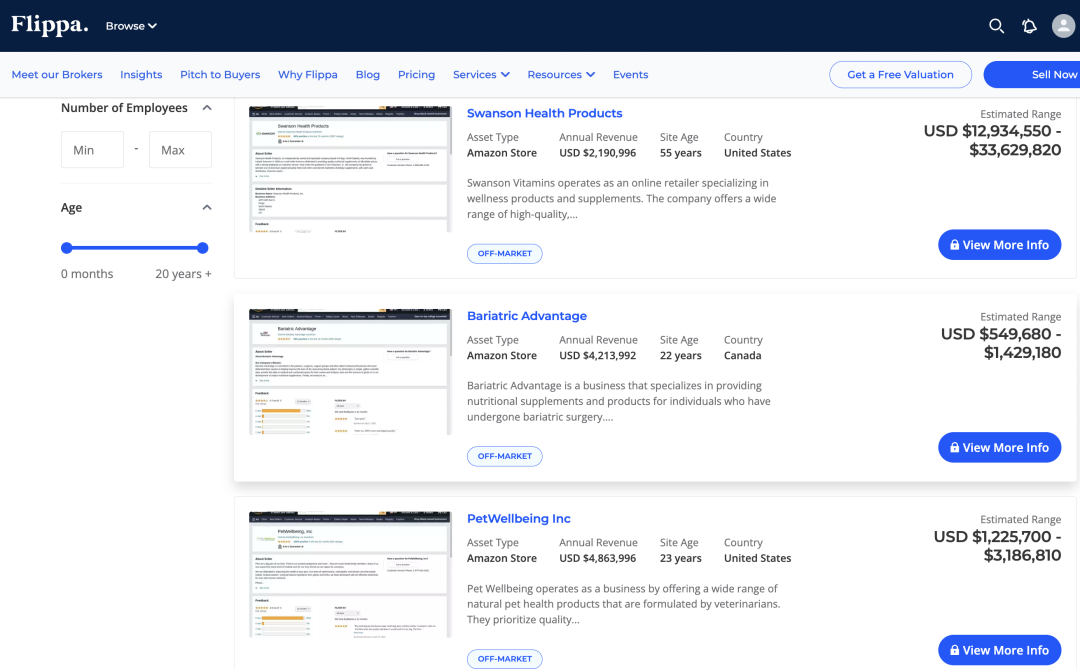Screen dimensions: 1080x669
Task: Click the '23 years' site age
Action: 681,558
